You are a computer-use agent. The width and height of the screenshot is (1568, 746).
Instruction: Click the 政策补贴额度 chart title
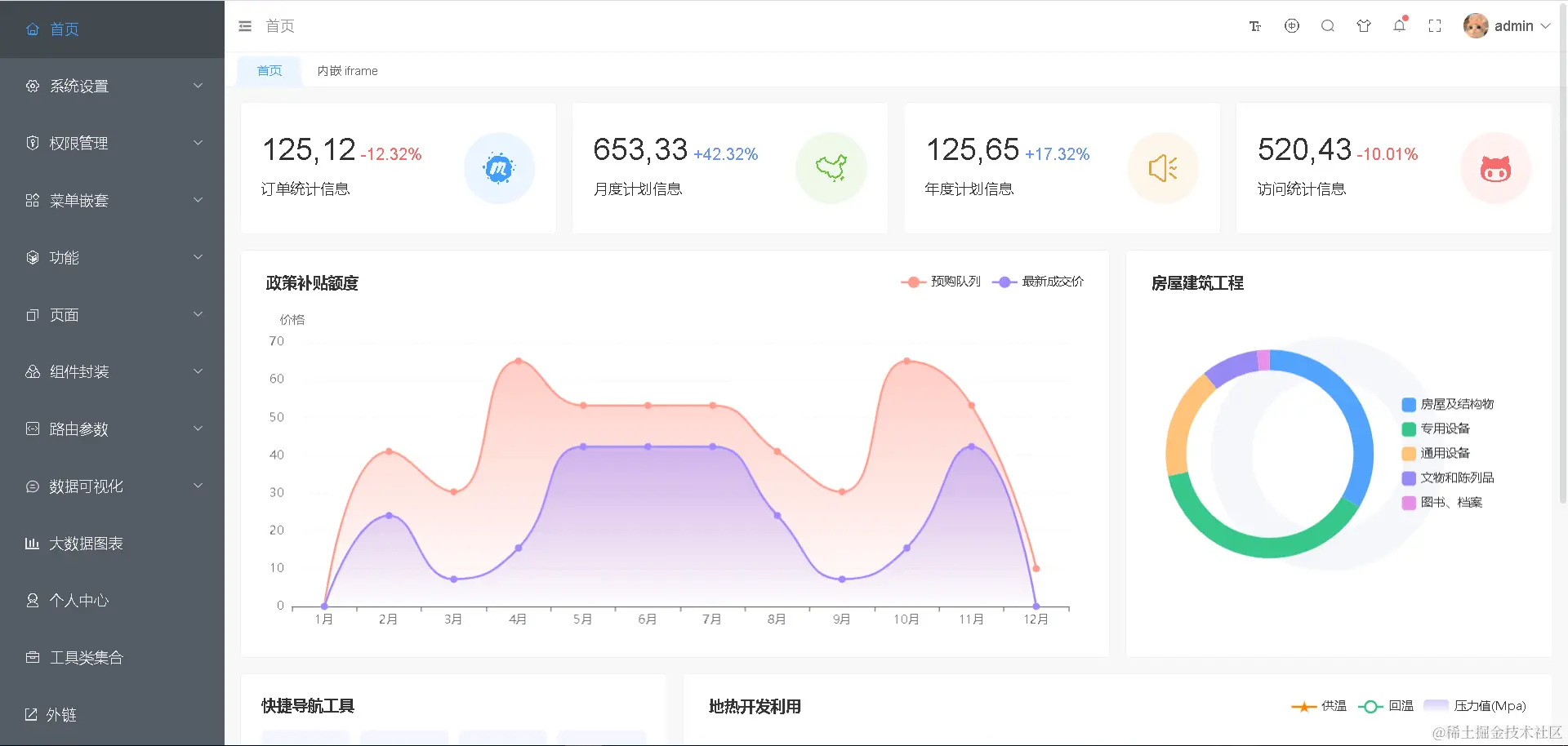click(312, 283)
